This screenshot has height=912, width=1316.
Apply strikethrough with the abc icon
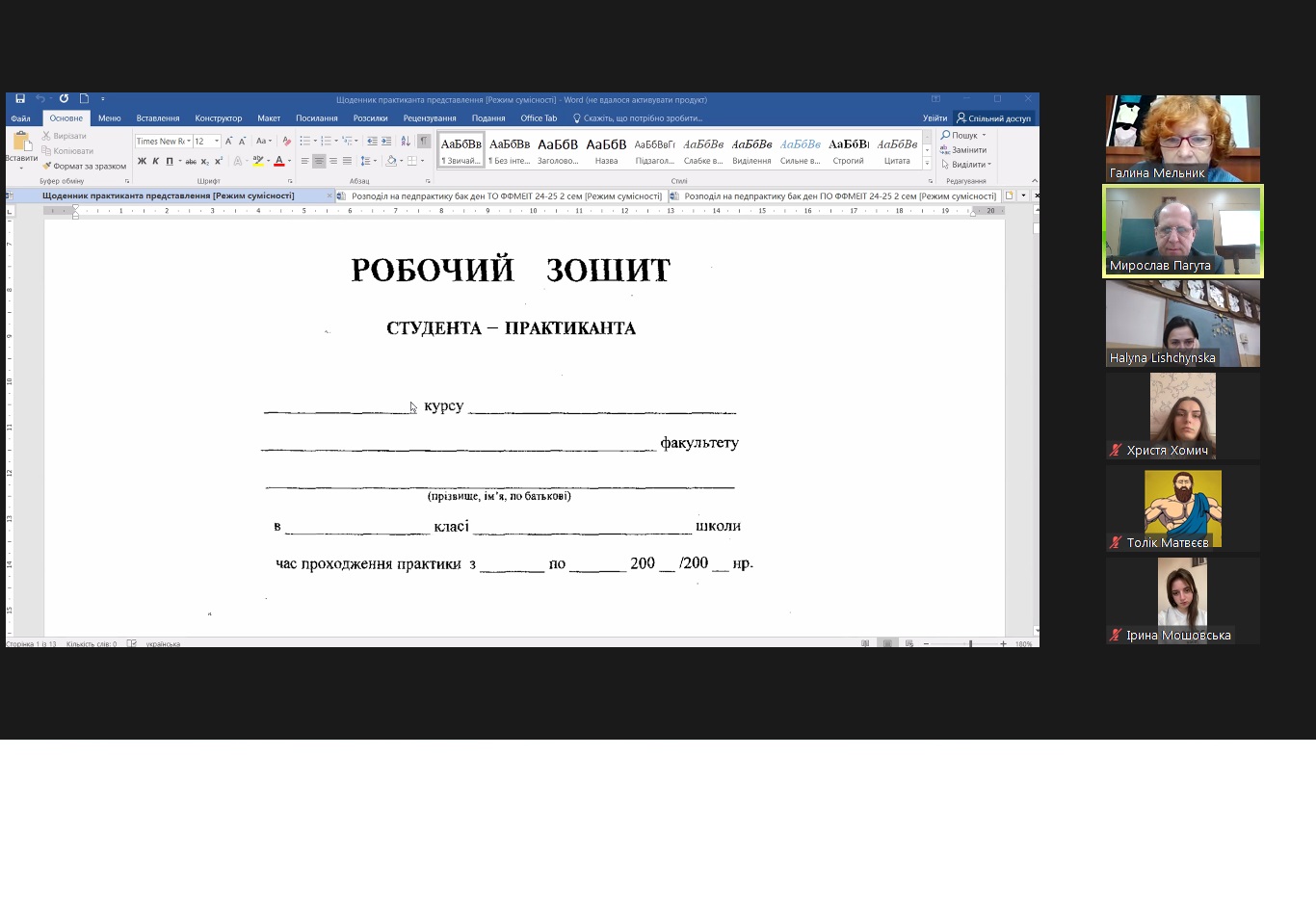click(191, 162)
